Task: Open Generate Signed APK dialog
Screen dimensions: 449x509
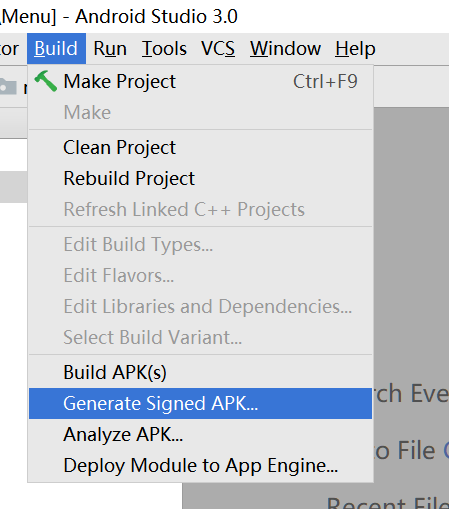Action: point(200,403)
